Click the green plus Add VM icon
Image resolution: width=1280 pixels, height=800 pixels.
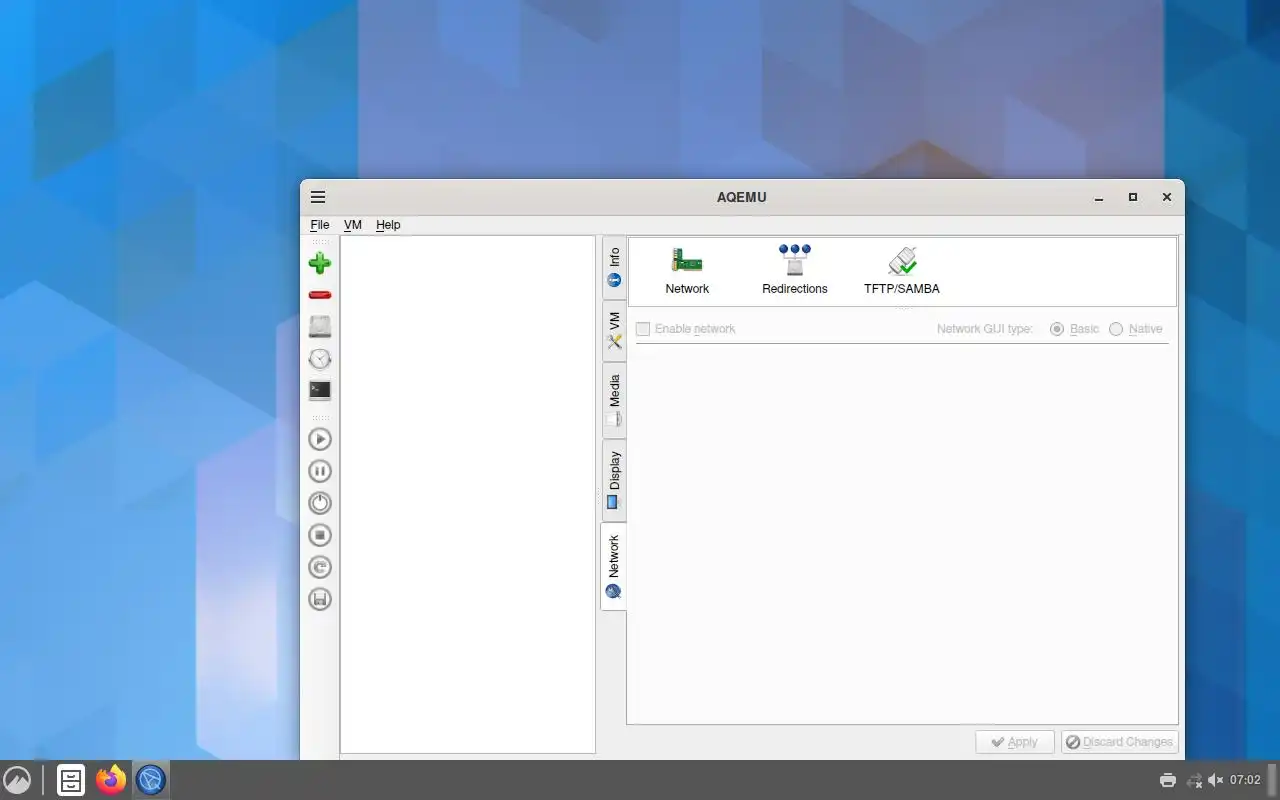(320, 263)
